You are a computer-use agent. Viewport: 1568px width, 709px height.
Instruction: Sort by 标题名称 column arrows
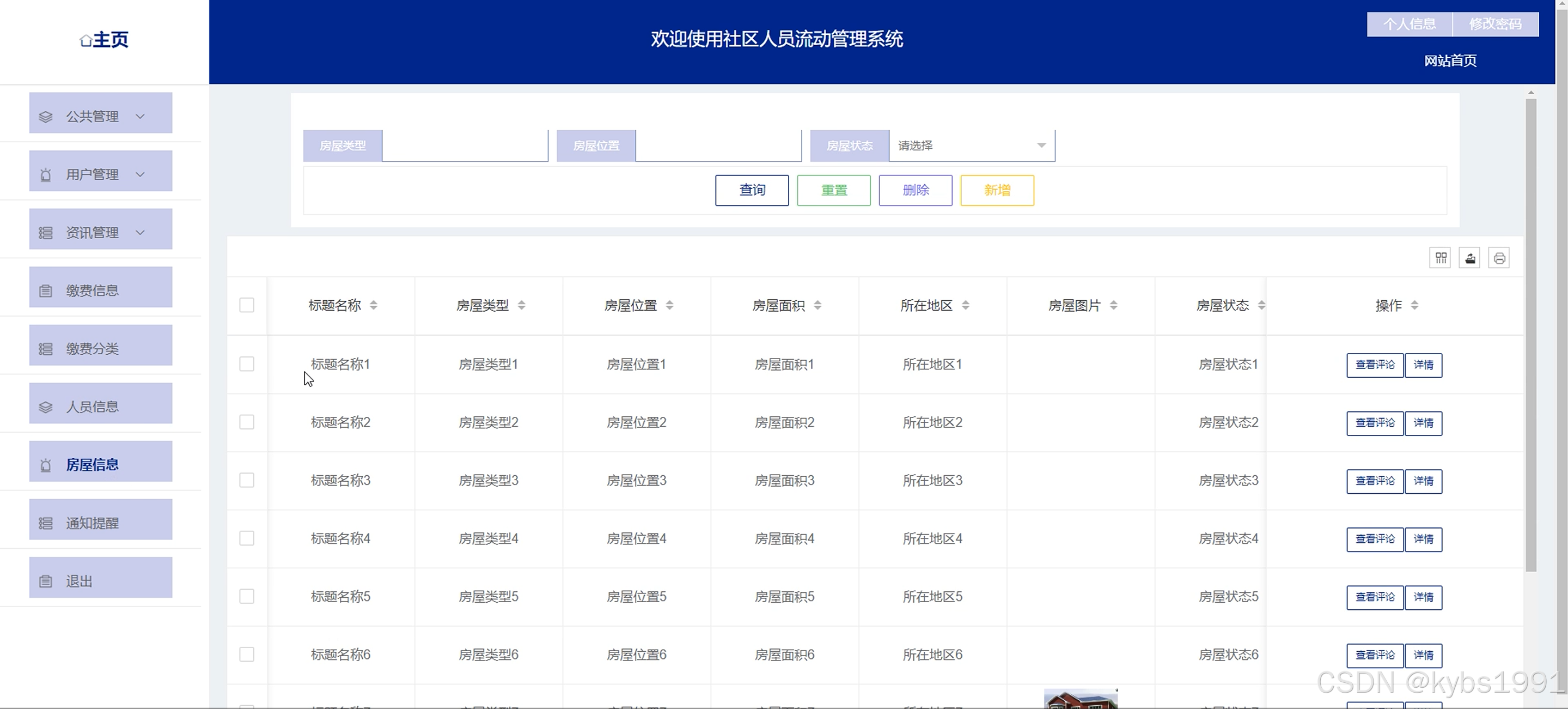[373, 305]
